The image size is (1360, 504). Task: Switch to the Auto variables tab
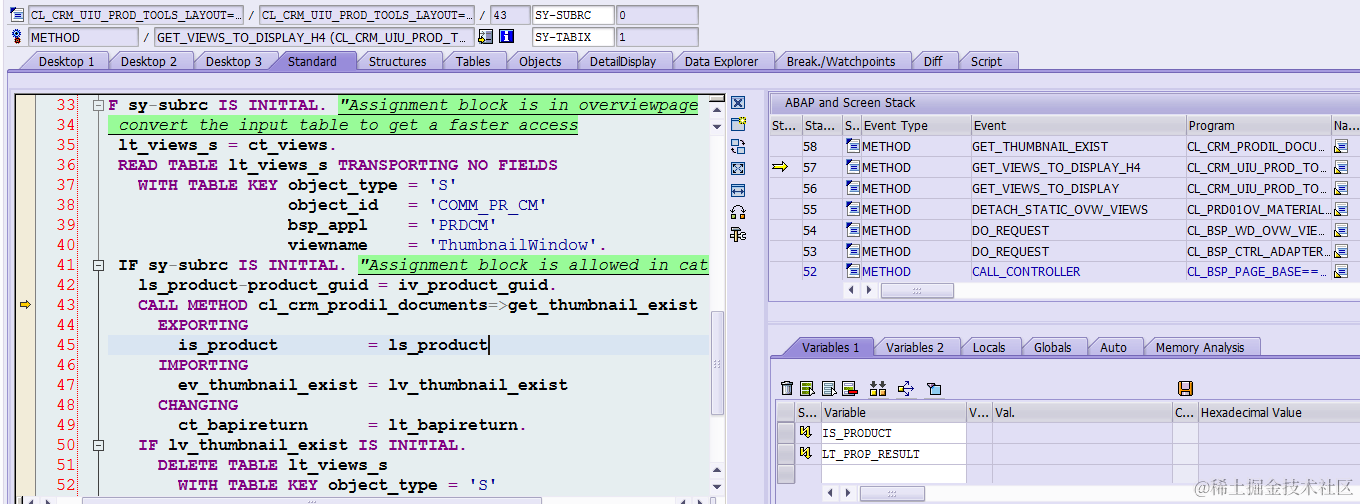pos(1113,348)
